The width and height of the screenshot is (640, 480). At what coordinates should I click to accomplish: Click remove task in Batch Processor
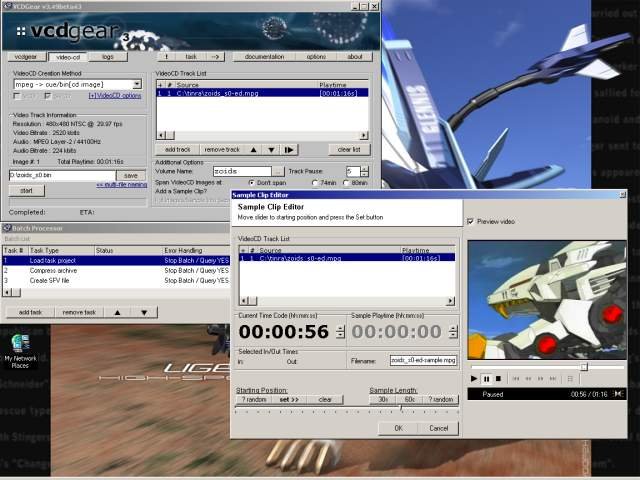point(79,312)
